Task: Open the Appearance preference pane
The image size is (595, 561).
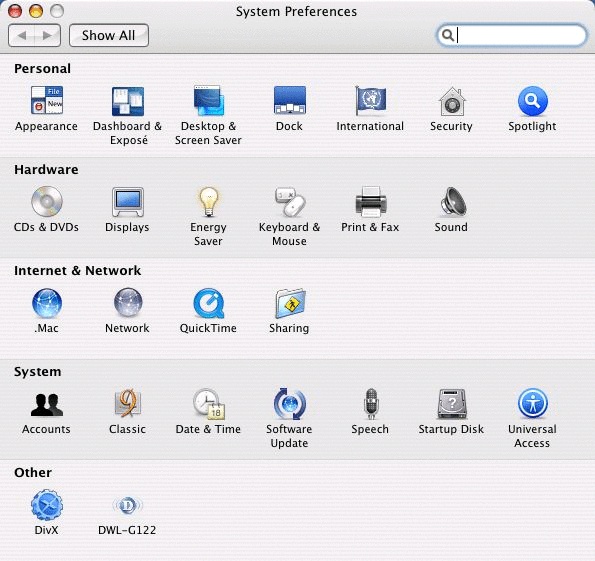Action: pos(47,101)
